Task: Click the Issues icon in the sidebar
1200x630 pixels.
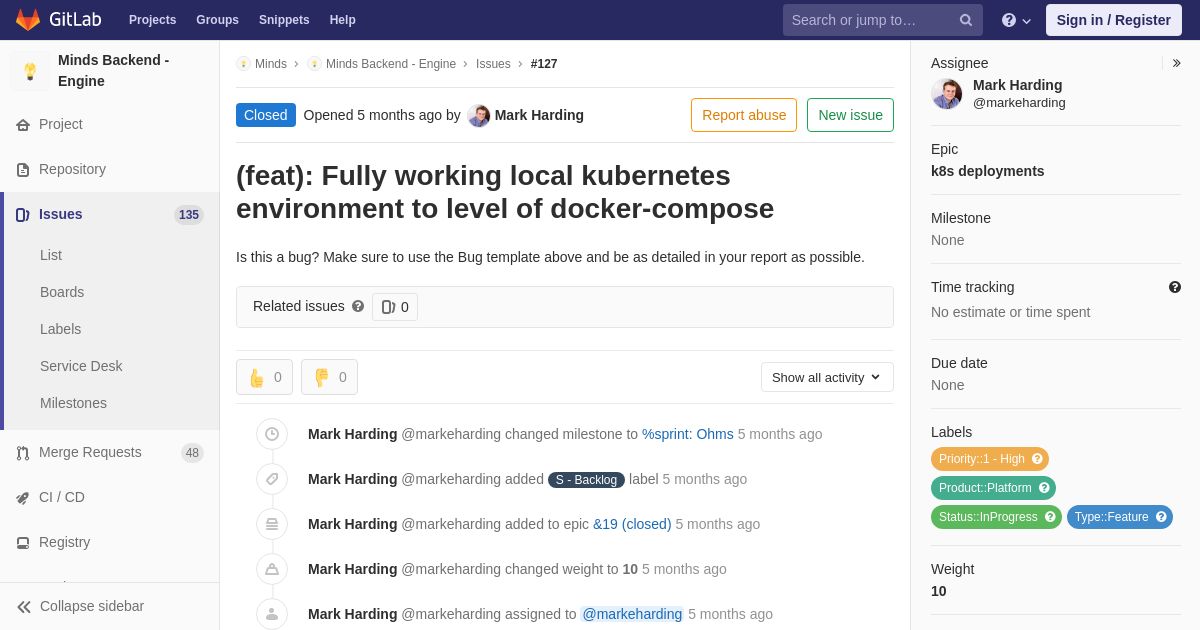Action: click(23, 215)
